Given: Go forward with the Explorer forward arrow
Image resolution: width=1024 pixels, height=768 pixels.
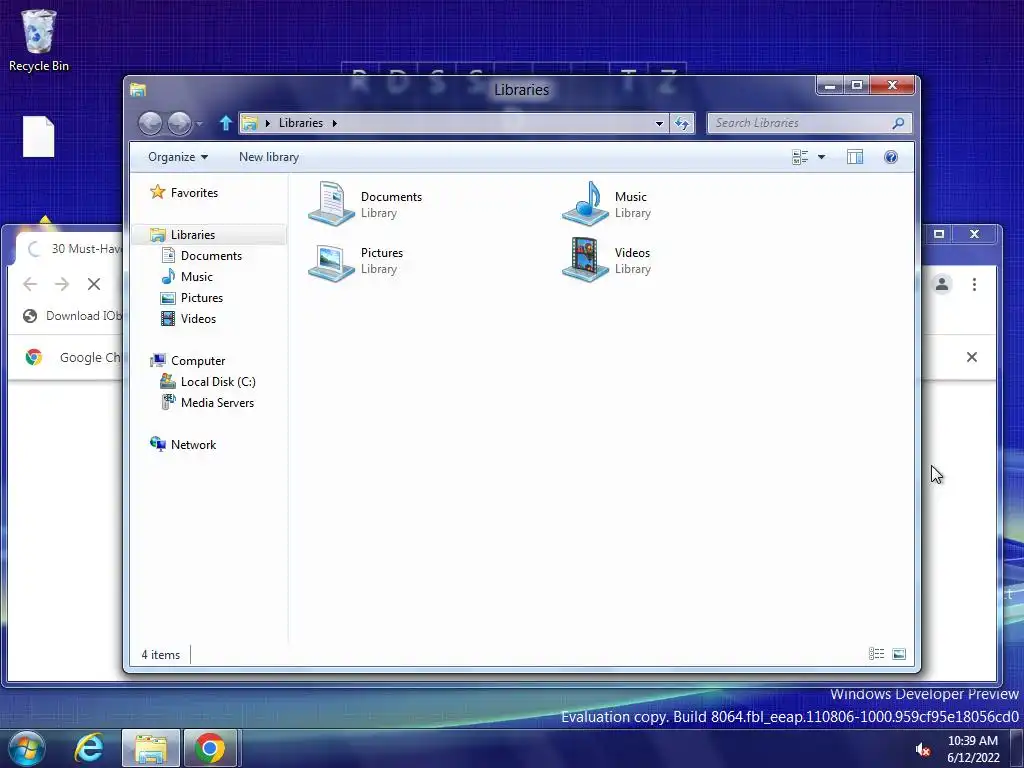Looking at the screenshot, I should click(x=180, y=123).
